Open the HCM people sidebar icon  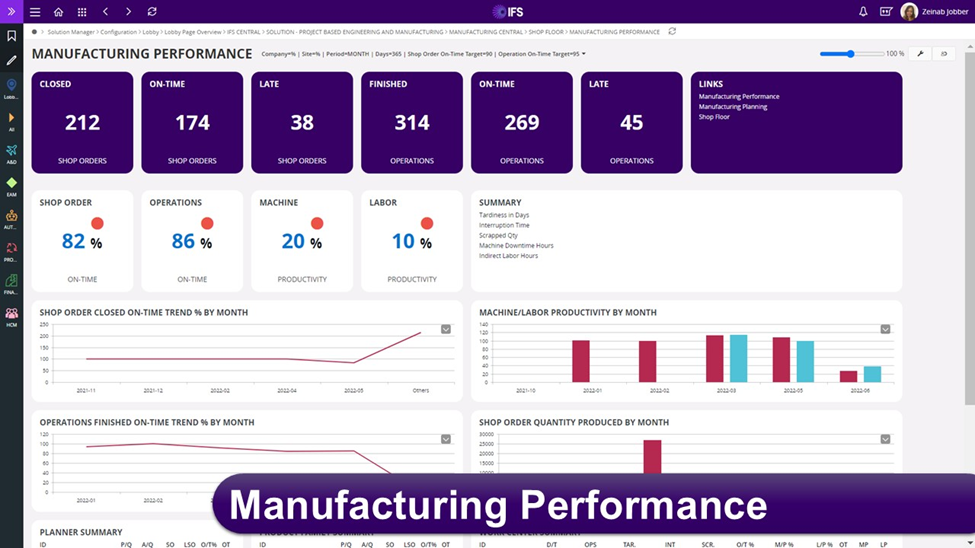click(x=12, y=314)
